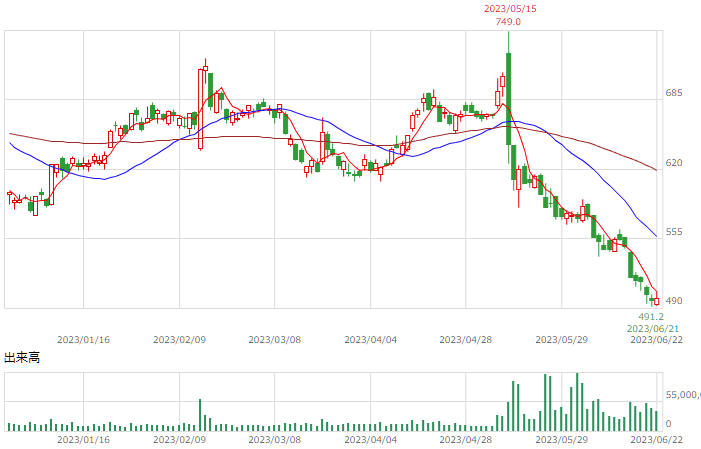
Task: Click the 685 price axis label
Action: click(674, 93)
